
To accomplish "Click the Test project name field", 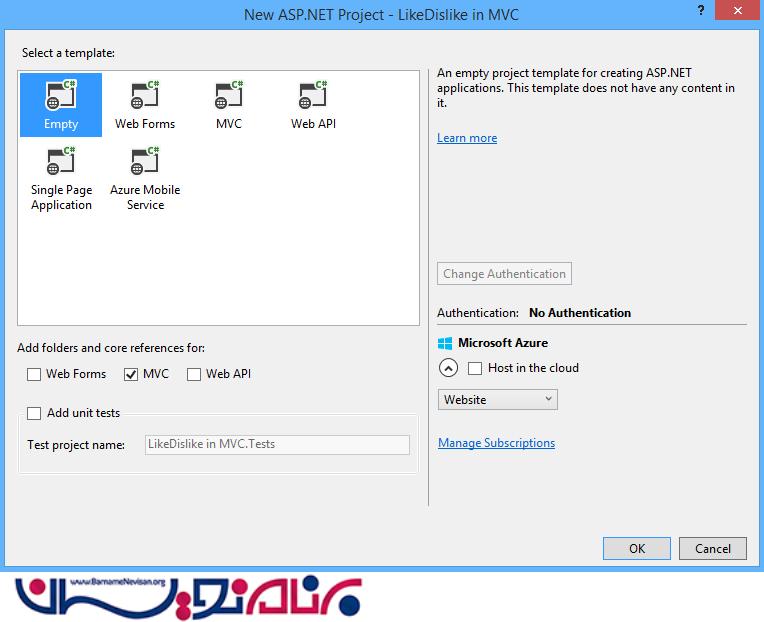I will [275, 445].
